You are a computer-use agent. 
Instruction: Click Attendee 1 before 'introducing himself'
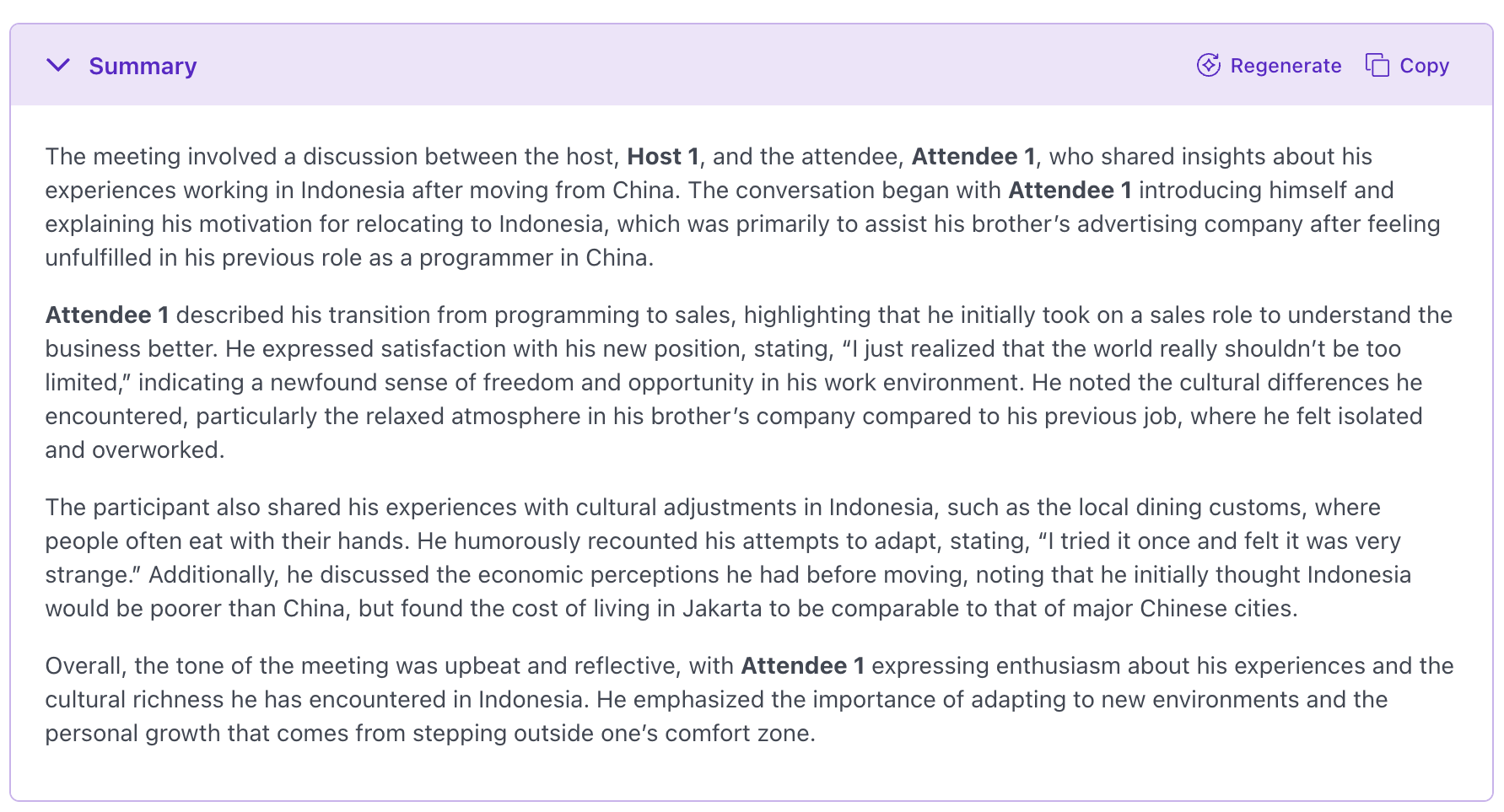point(1070,190)
